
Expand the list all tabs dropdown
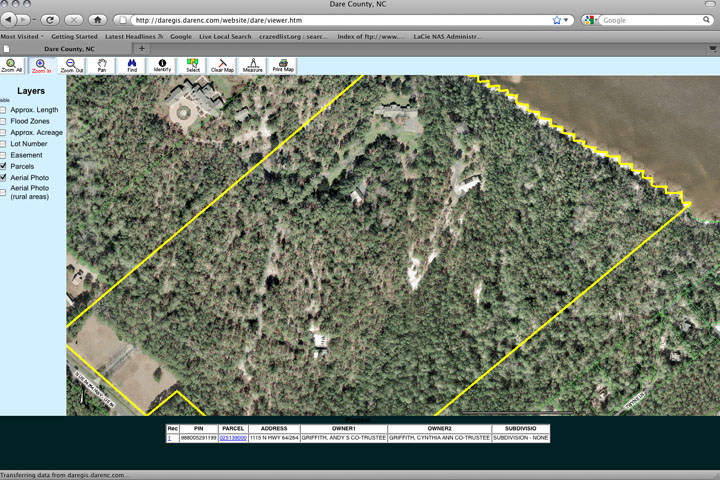[x=713, y=48]
